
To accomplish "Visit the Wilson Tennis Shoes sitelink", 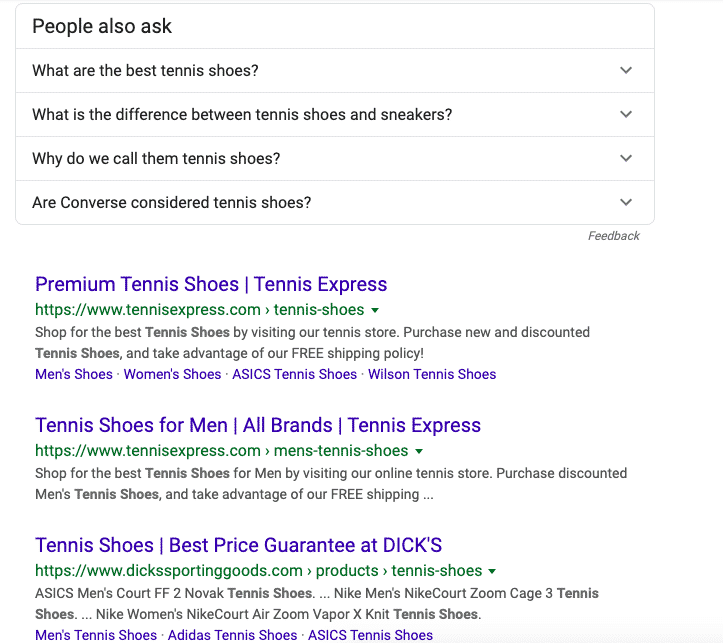I will point(432,374).
